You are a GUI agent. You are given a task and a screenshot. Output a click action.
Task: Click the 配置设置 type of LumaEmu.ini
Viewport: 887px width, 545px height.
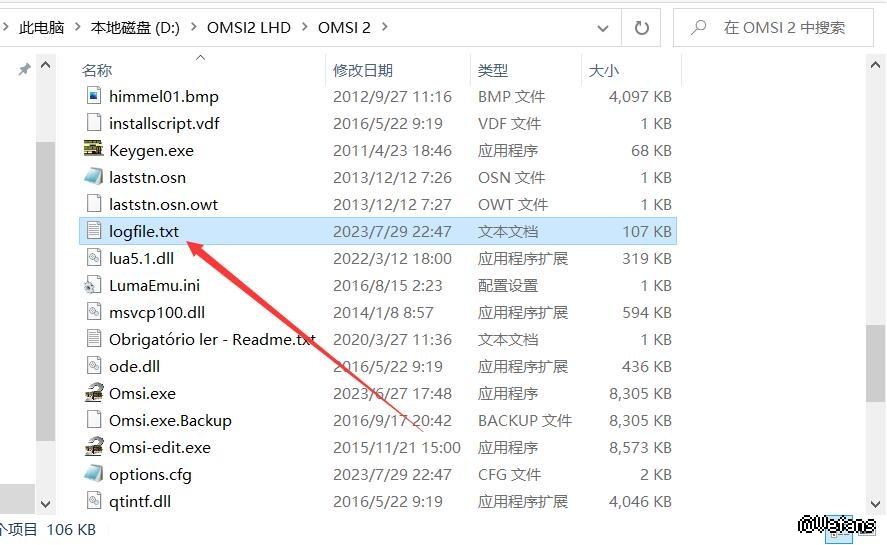(507, 285)
